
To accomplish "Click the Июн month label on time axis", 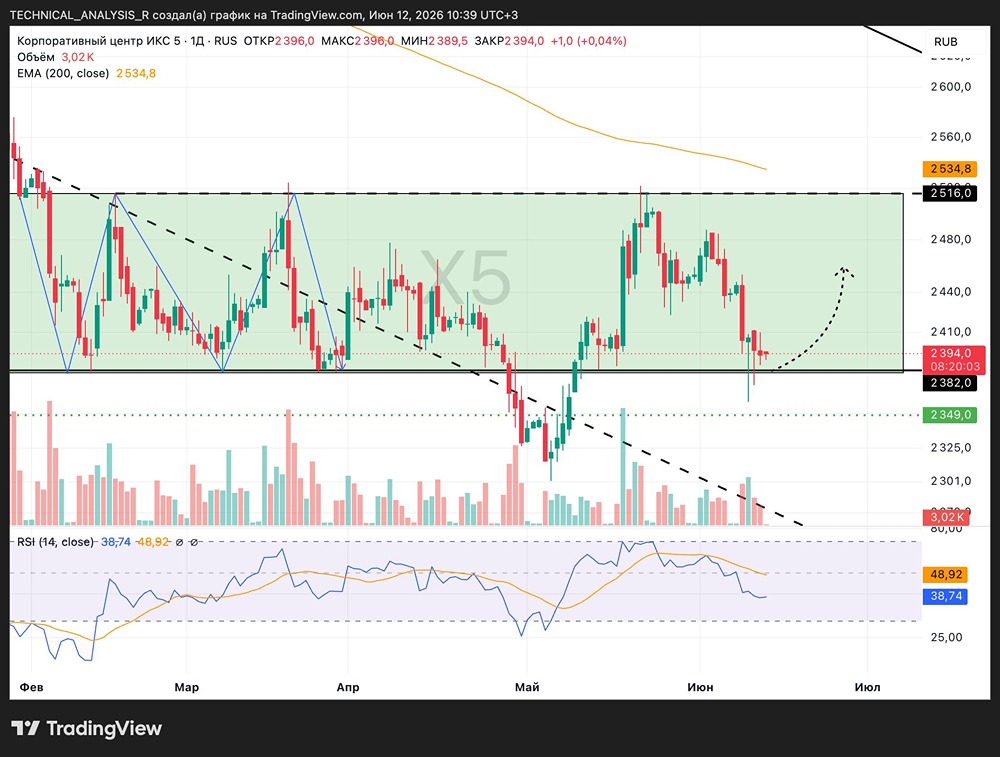I will (x=700, y=687).
